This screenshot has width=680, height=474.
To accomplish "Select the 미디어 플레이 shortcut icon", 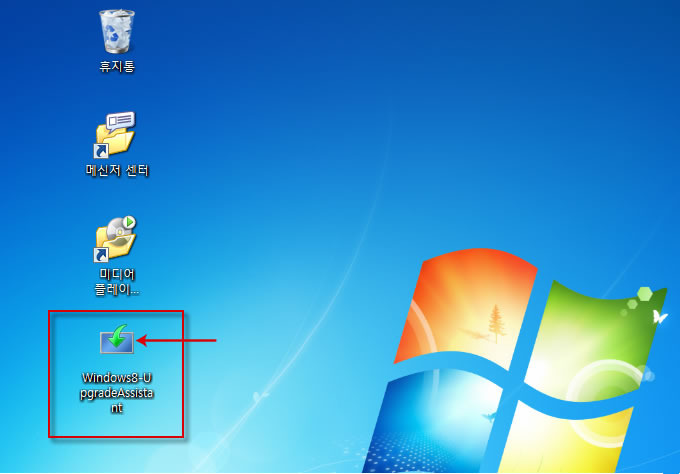I will click(115, 239).
